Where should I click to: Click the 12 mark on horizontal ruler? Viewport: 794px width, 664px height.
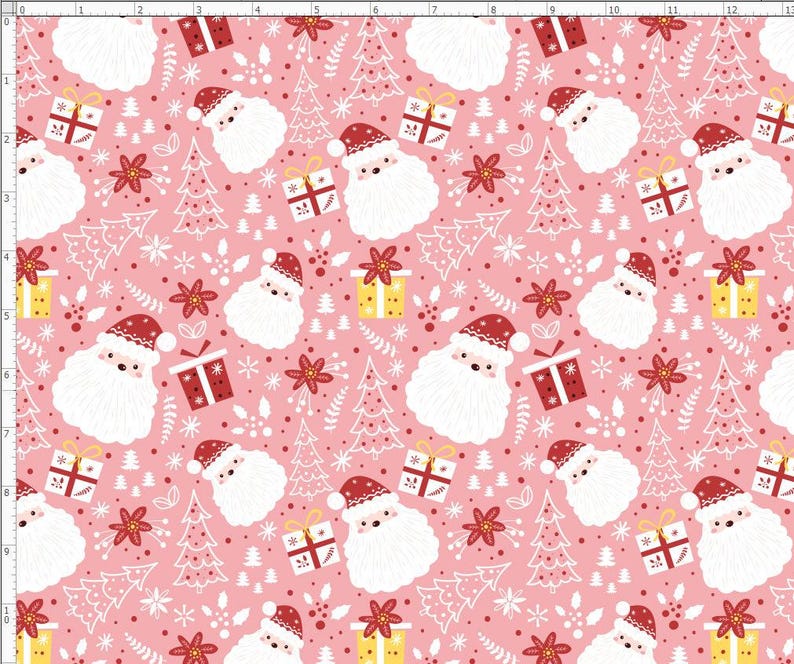[731, 10]
